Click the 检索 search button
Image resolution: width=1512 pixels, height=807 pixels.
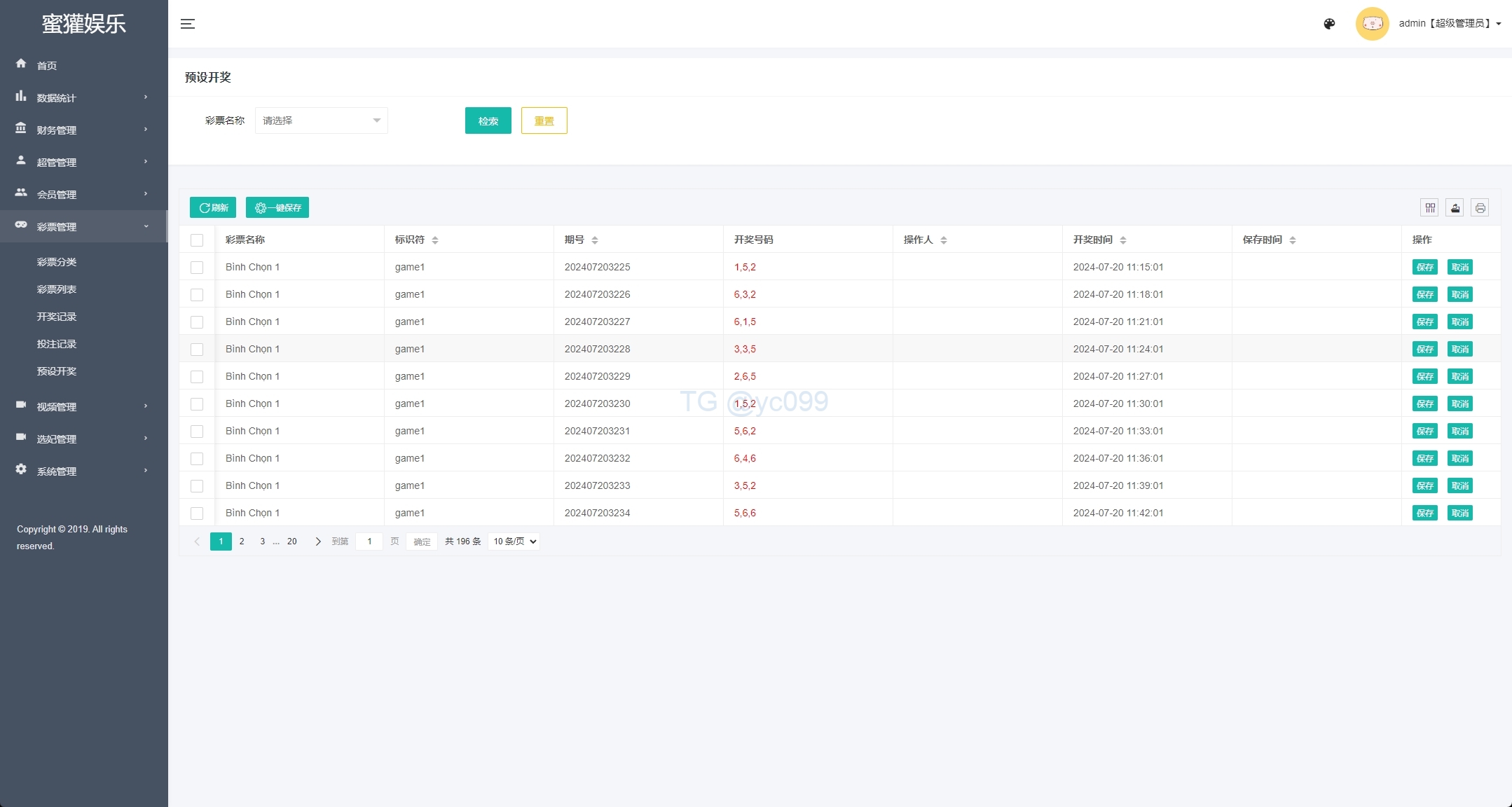coord(488,120)
